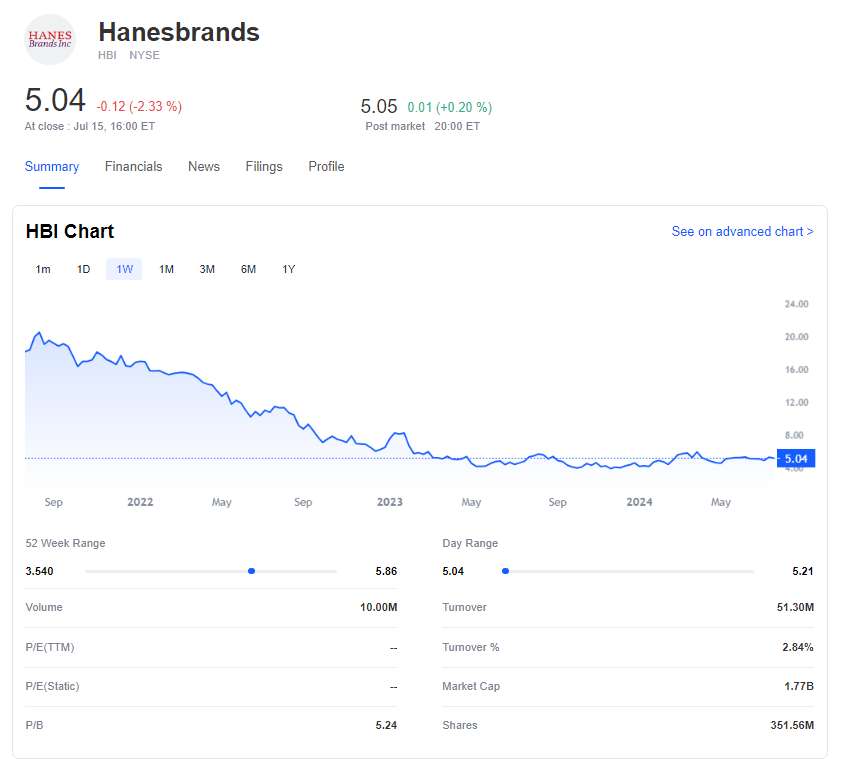The width and height of the screenshot is (841, 766).
Task: Go to the News tab
Action: click(x=203, y=167)
